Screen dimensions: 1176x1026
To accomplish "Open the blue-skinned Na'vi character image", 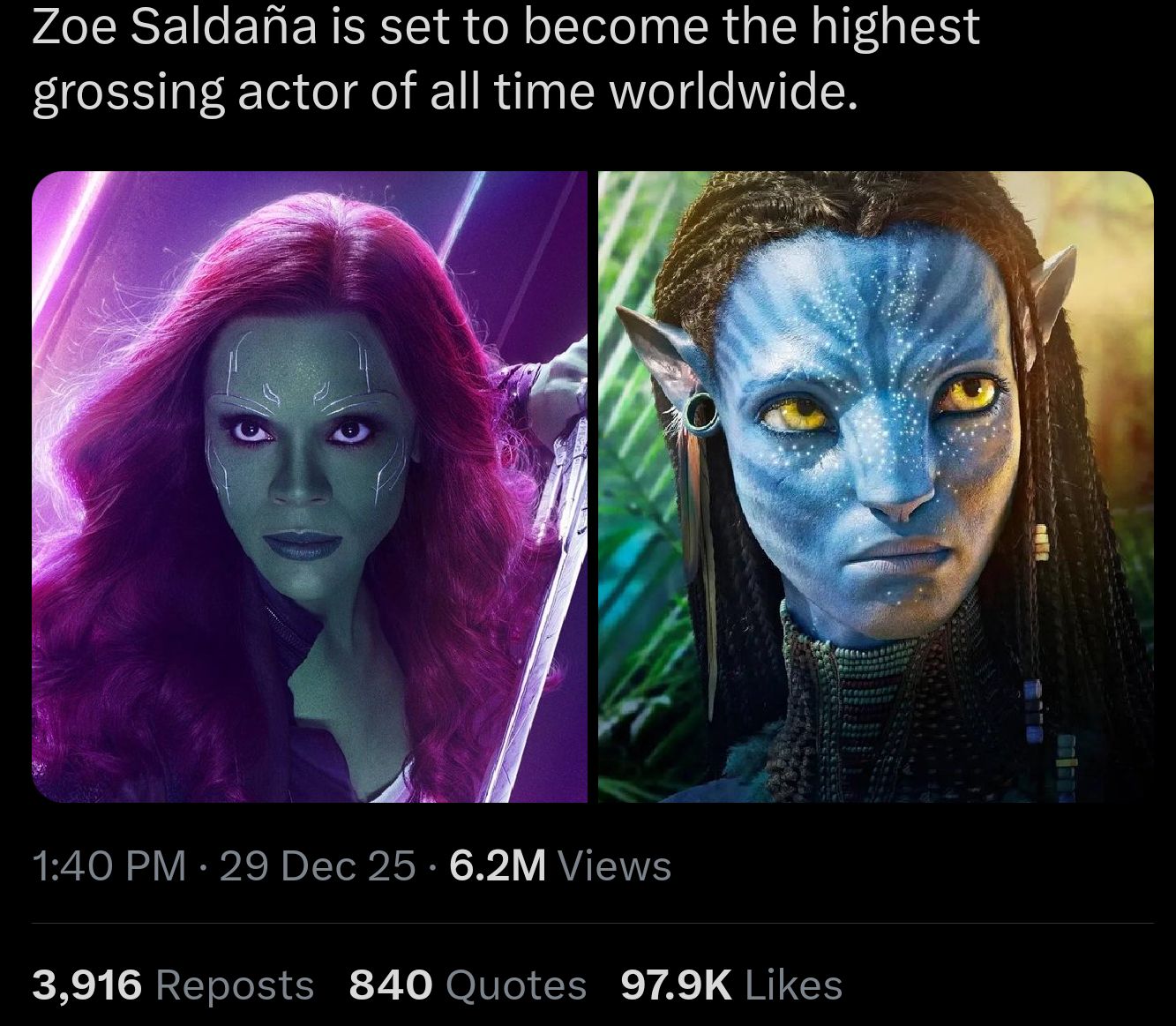I will pyautogui.click(x=876, y=487).
